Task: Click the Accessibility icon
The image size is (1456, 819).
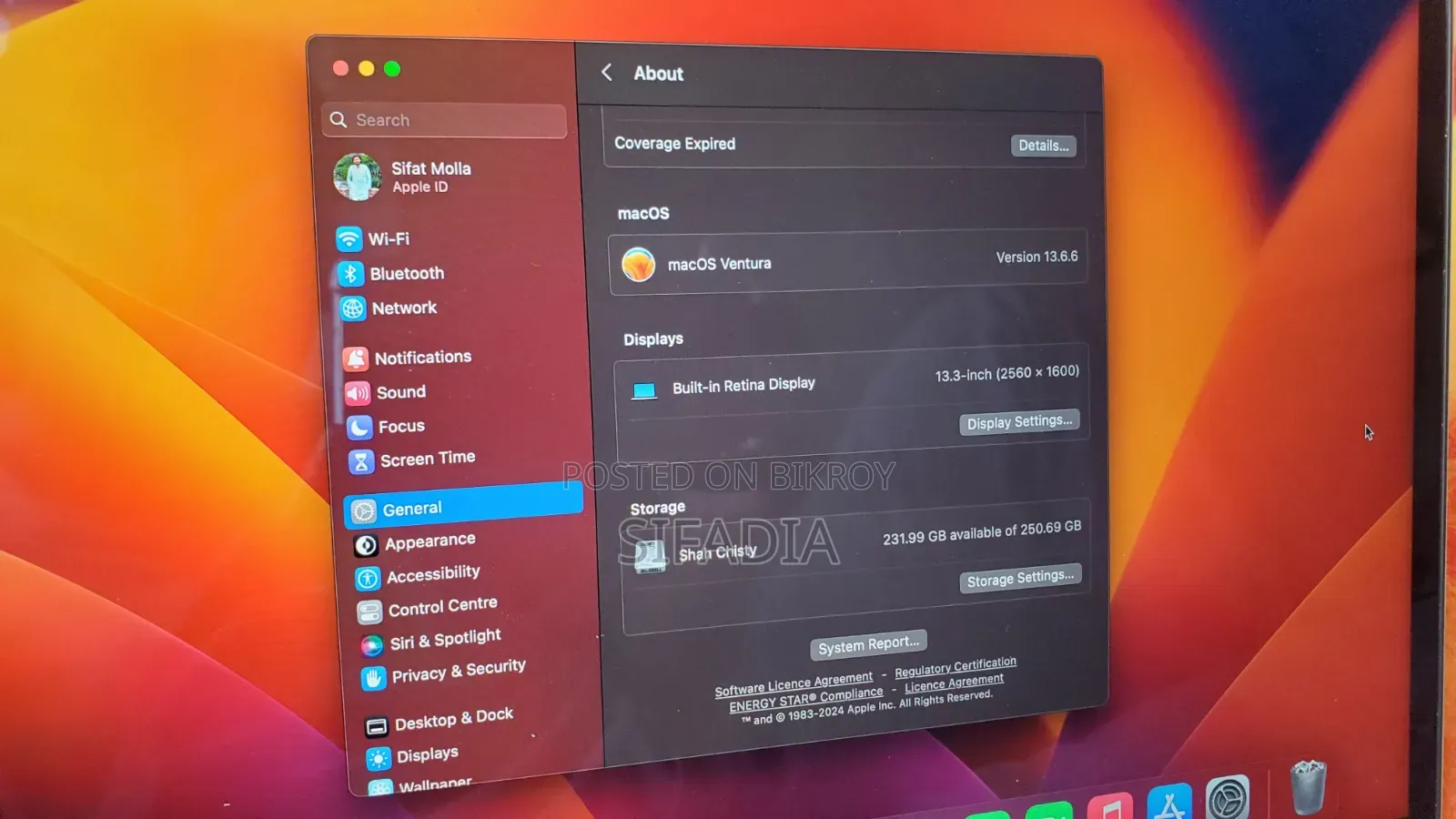Action: [x=368, y=578]
